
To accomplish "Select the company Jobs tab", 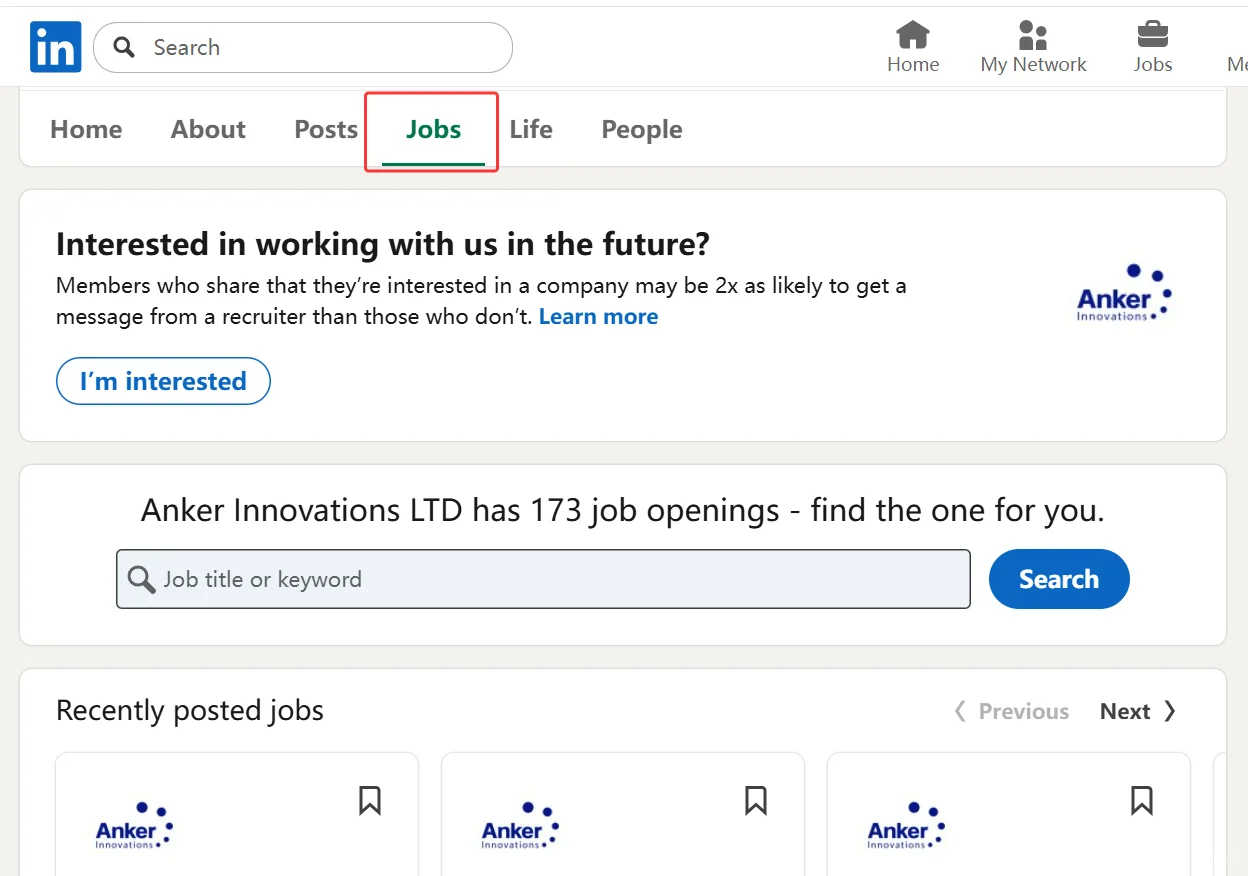I will pyautogui.click(x=433, y=130).
